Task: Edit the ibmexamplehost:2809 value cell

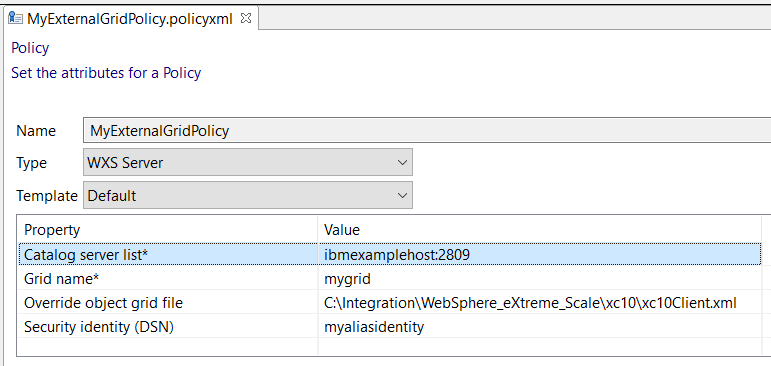Action: tap(539, 254)
